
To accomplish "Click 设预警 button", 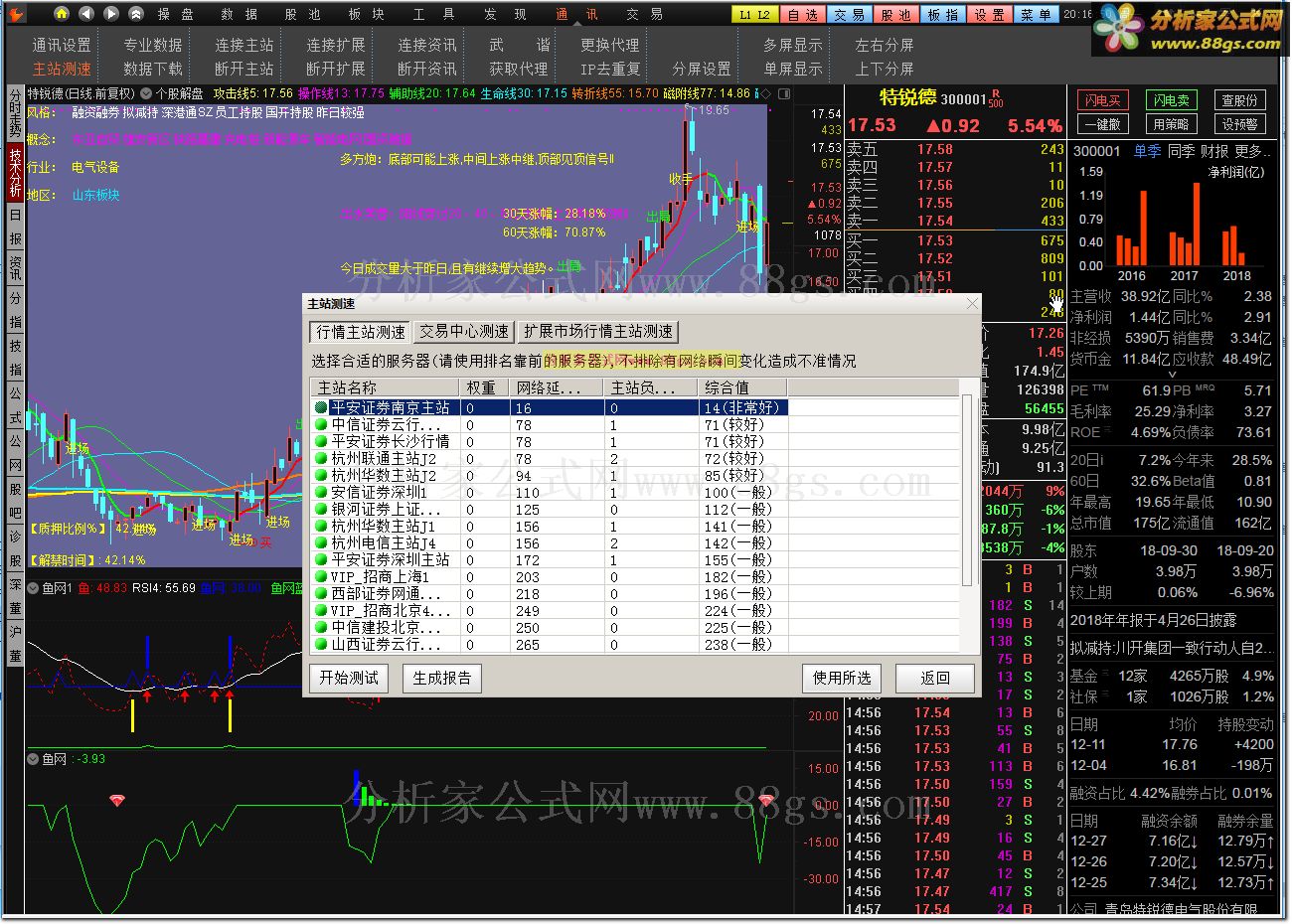I will [1239, 124].
